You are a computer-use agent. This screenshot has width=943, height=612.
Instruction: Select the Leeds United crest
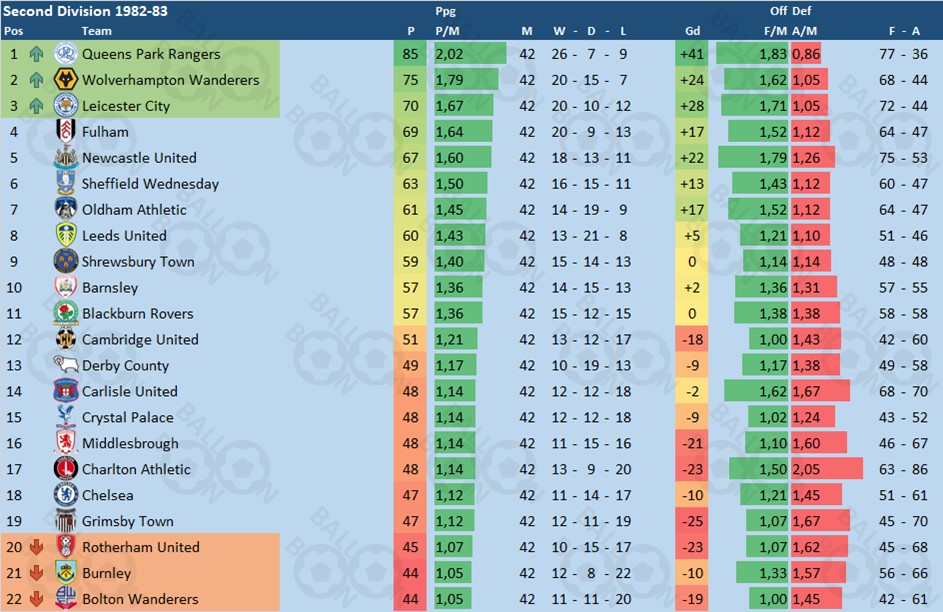pos(66,235)
